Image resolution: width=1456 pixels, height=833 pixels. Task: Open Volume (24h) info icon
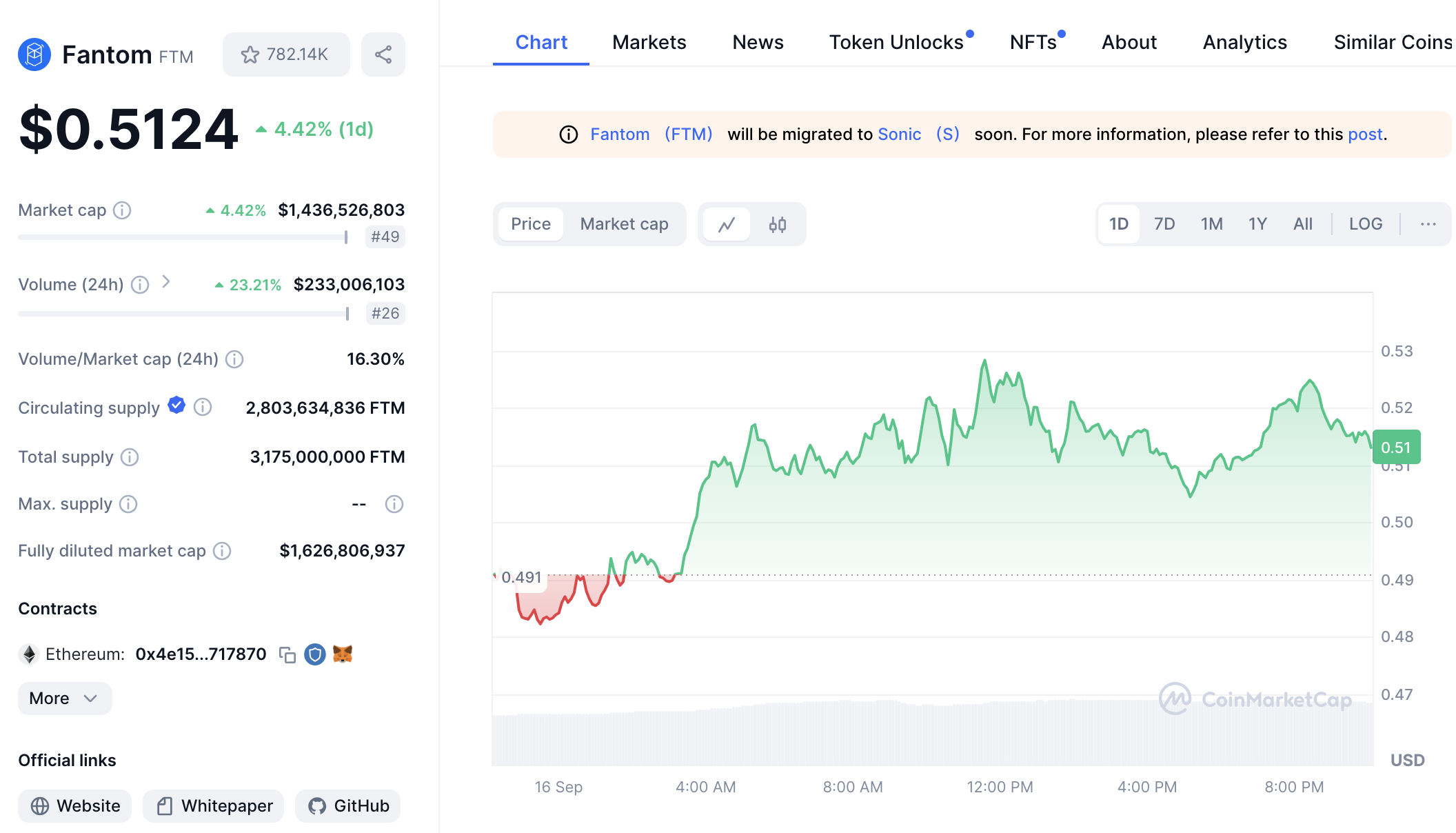(x=140, y=285)
